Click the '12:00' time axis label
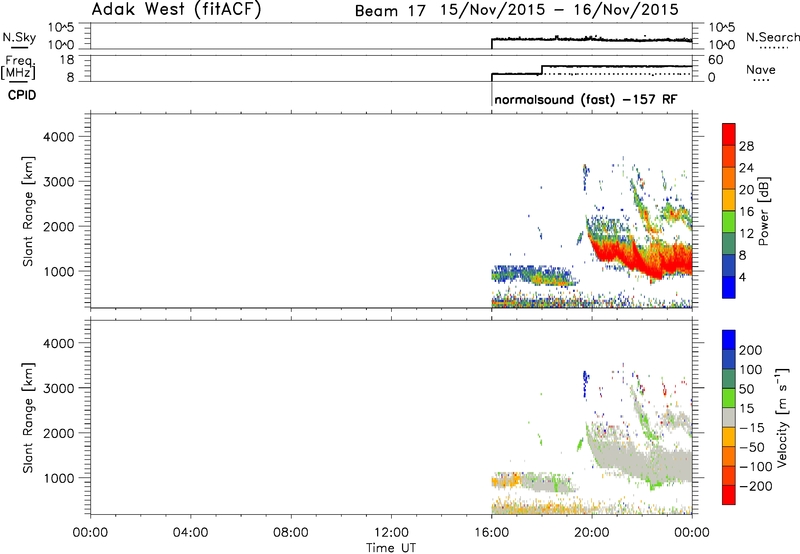 (x=391, y=533)
